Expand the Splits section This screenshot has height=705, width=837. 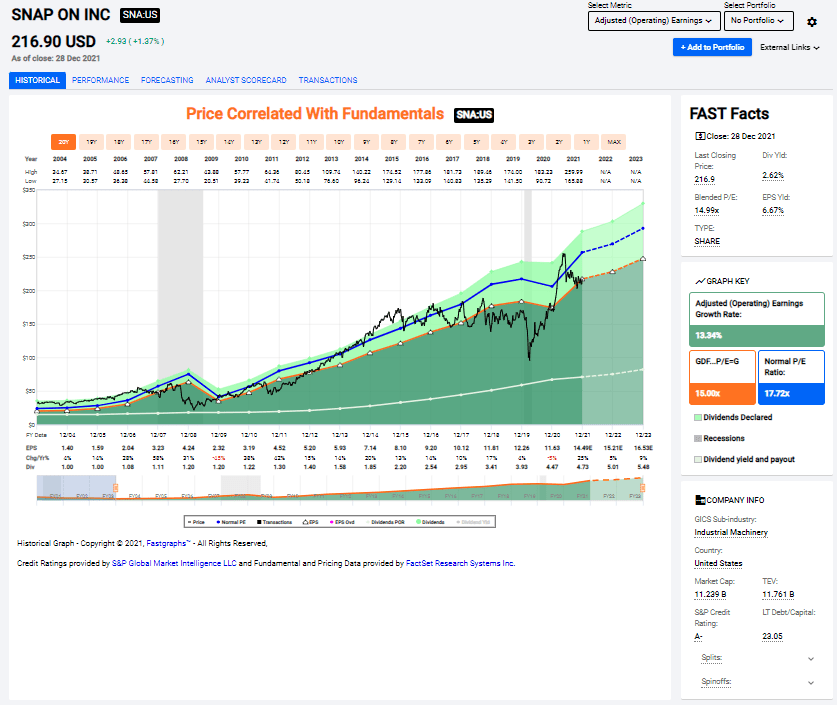[x=757, y=658]
